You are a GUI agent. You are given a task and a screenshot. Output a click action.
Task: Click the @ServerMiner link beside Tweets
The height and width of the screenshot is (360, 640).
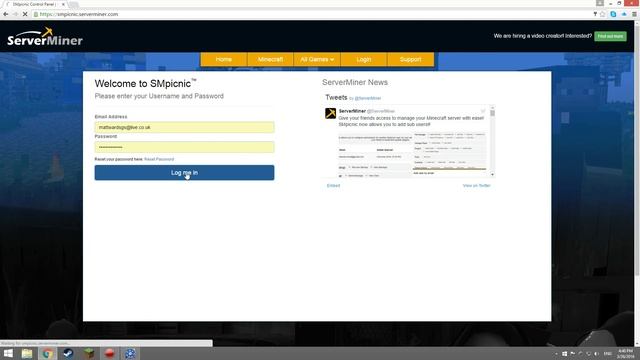[368, 98]
